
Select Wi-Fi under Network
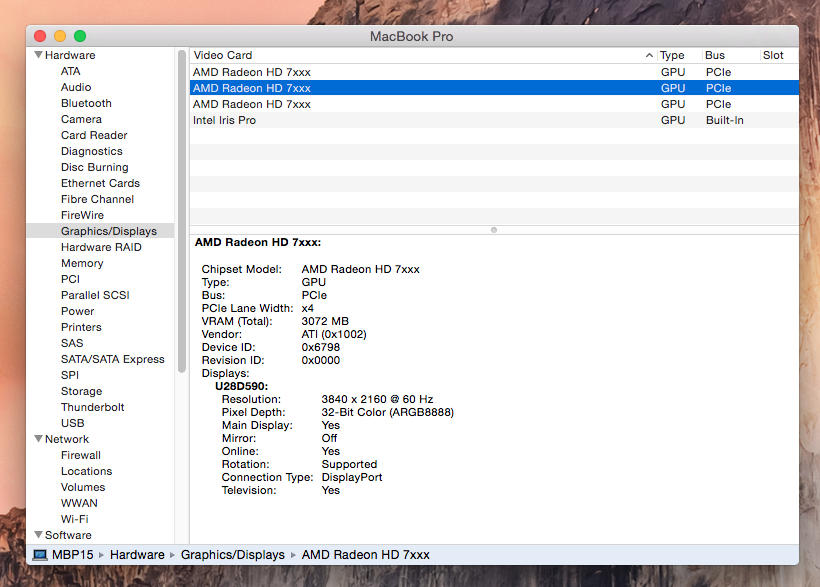(74, 519)
